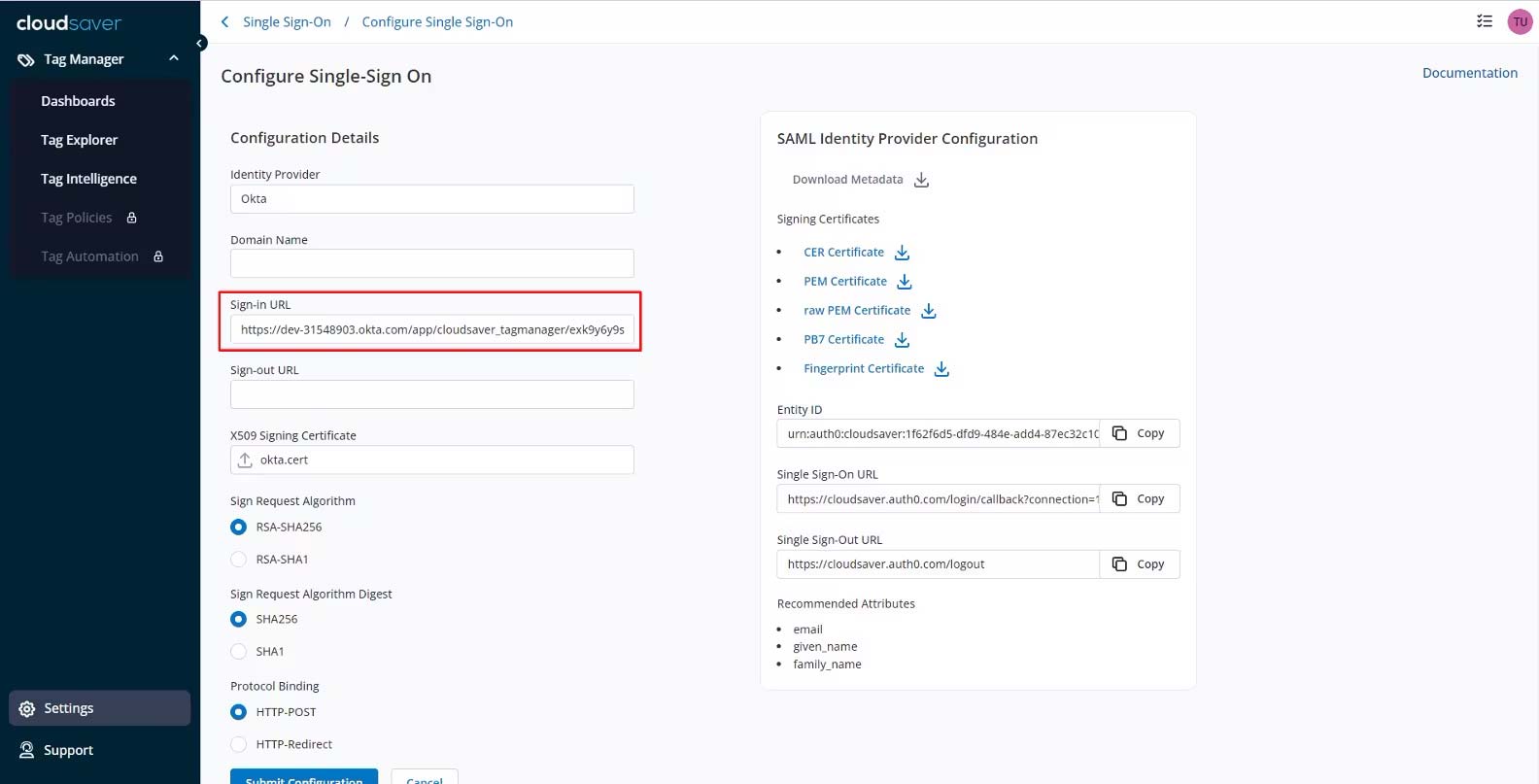Click the Fingerprint Certificate download icon
The height and width of the screenshot is (784, 1539).
941,369
